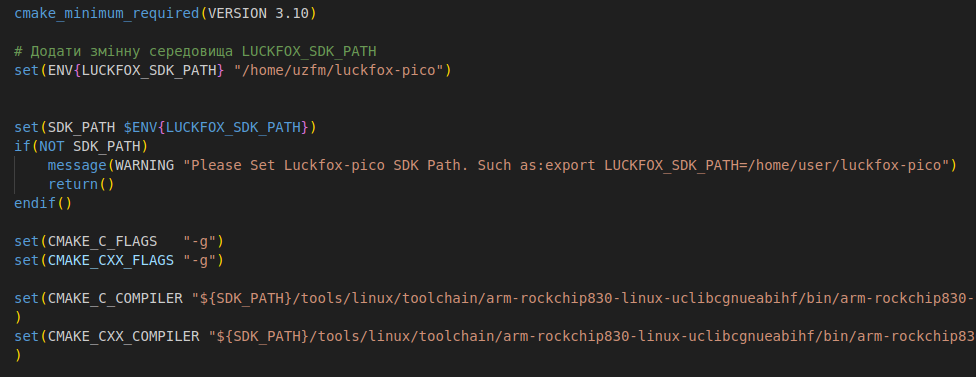This screenshot has height=377, width=976.
Task: Click the message keyword inside the if block
Action: click(77, 165)
